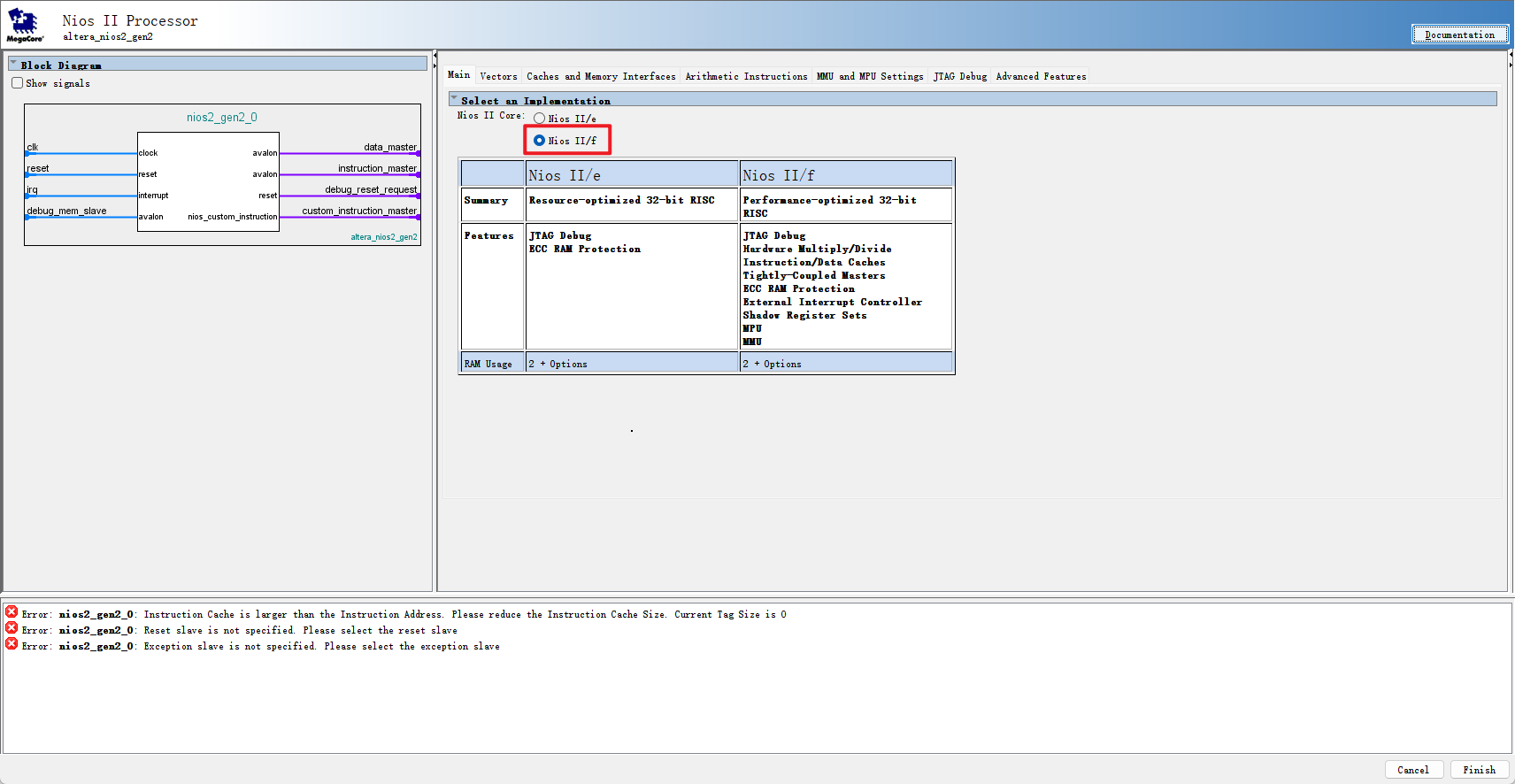Go to the JTAG Debug tab
1515x784 pixels.
tap(960, 76)
